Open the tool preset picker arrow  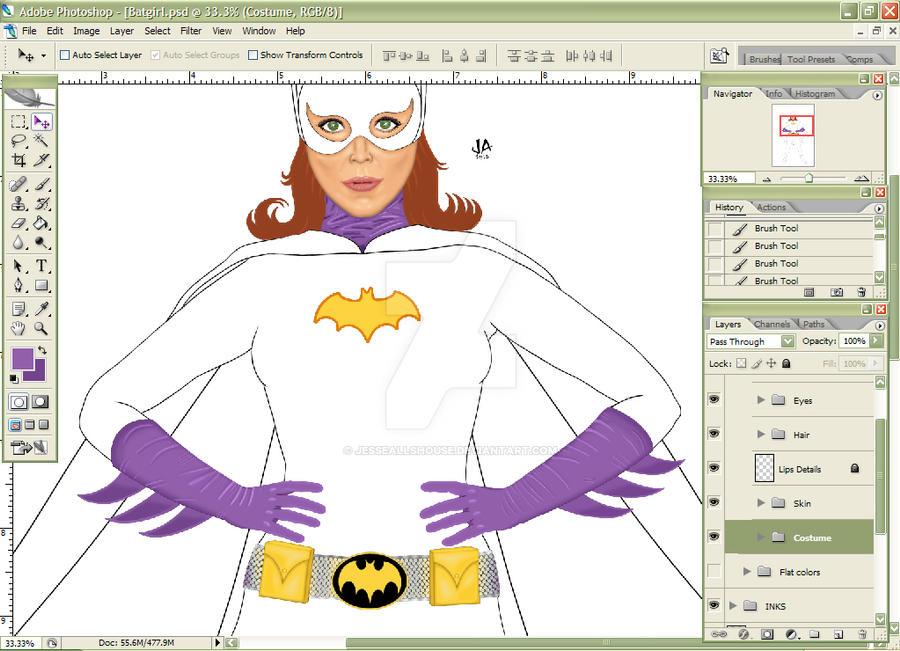[x=44, y=56]
